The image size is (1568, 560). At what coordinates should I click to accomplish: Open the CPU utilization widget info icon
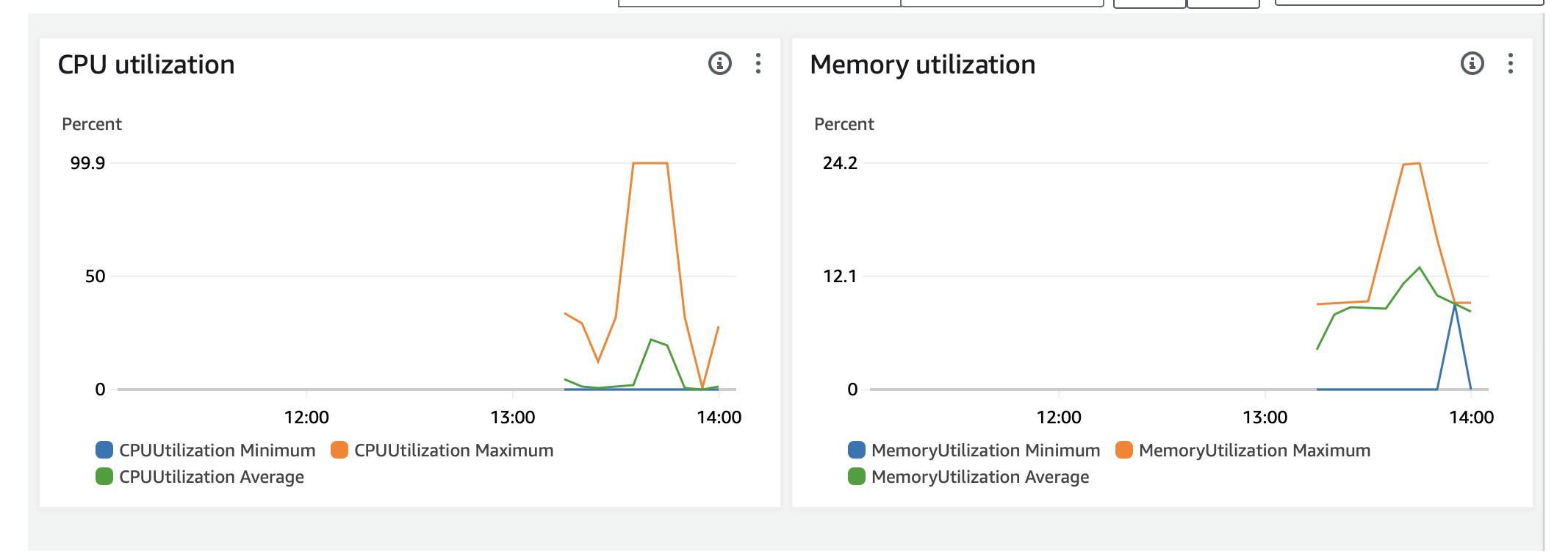pyautogui.click(x=719, y=64)
